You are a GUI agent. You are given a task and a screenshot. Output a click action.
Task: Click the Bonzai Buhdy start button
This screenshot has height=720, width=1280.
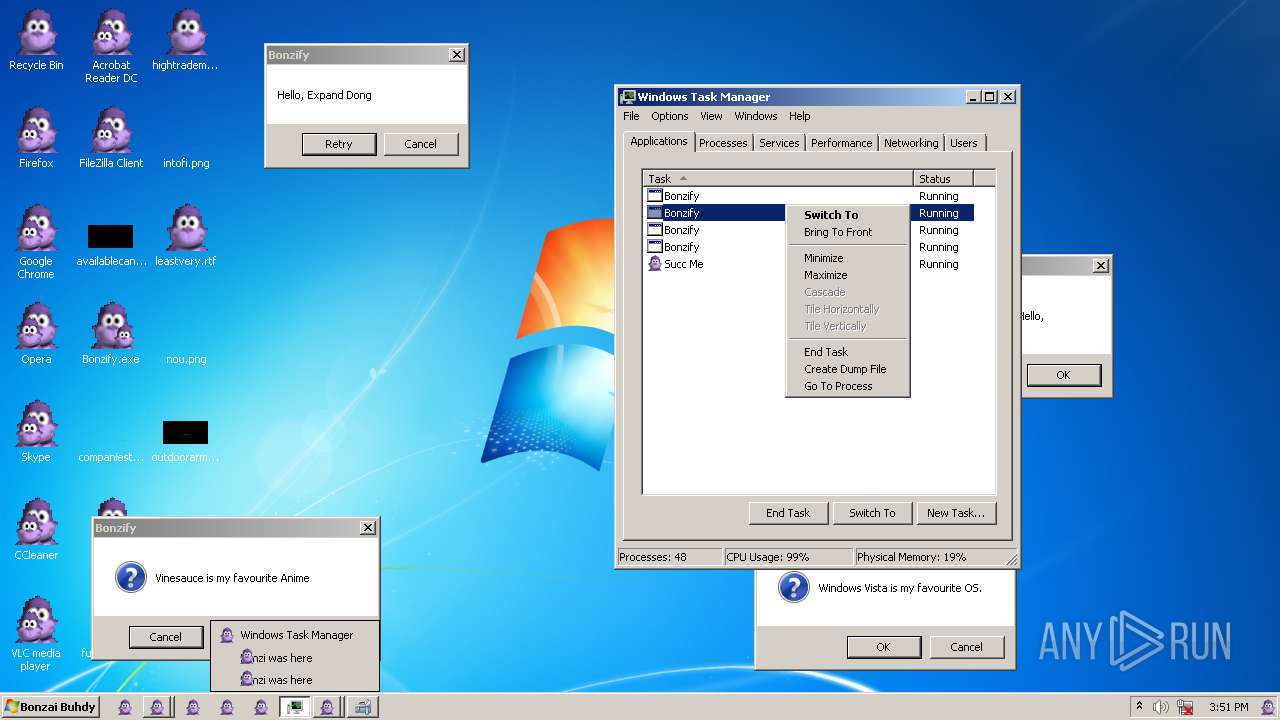tap(50, 707)
